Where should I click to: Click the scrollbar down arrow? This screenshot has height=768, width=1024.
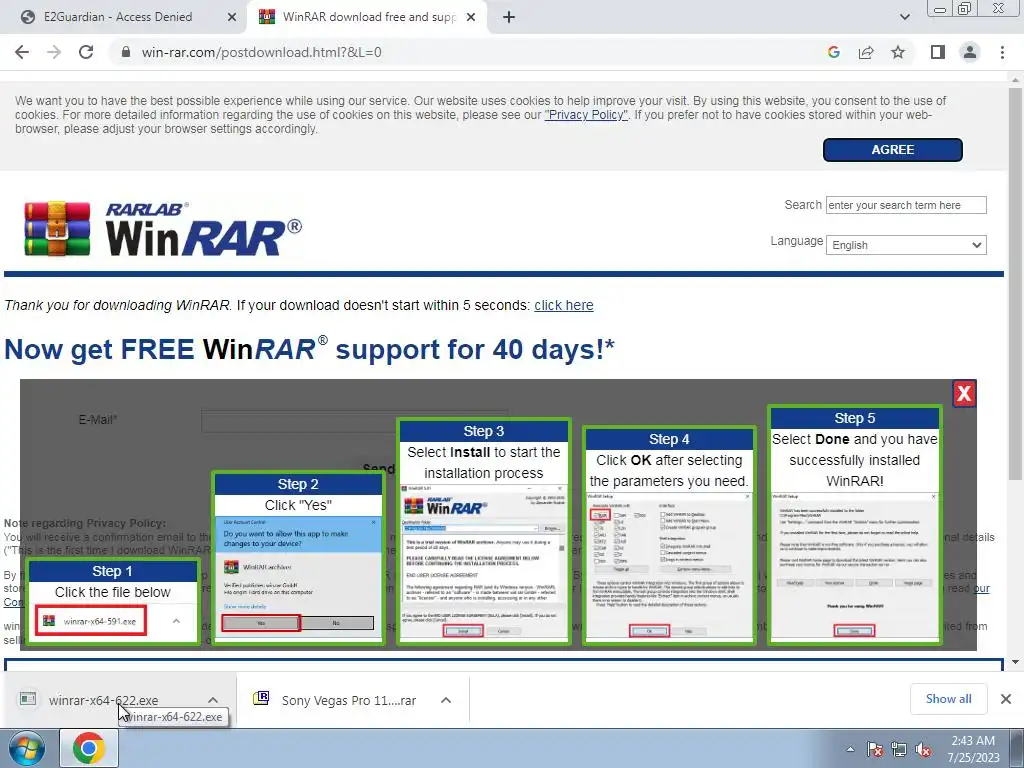point(1016,662)
